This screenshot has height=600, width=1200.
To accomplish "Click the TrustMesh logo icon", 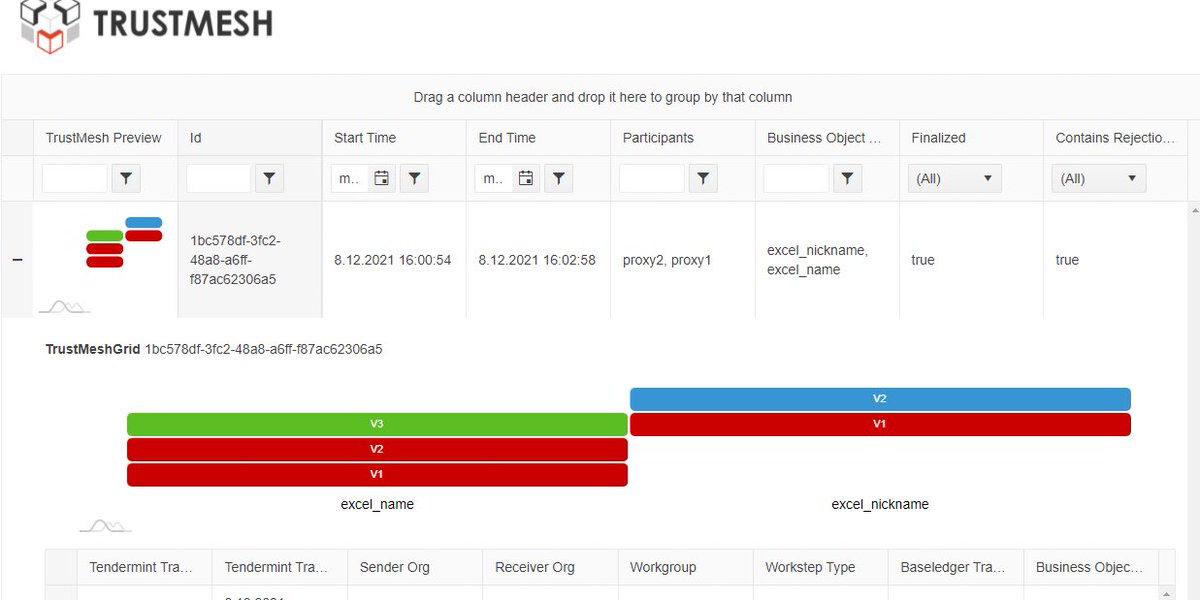I will (48, 27).
